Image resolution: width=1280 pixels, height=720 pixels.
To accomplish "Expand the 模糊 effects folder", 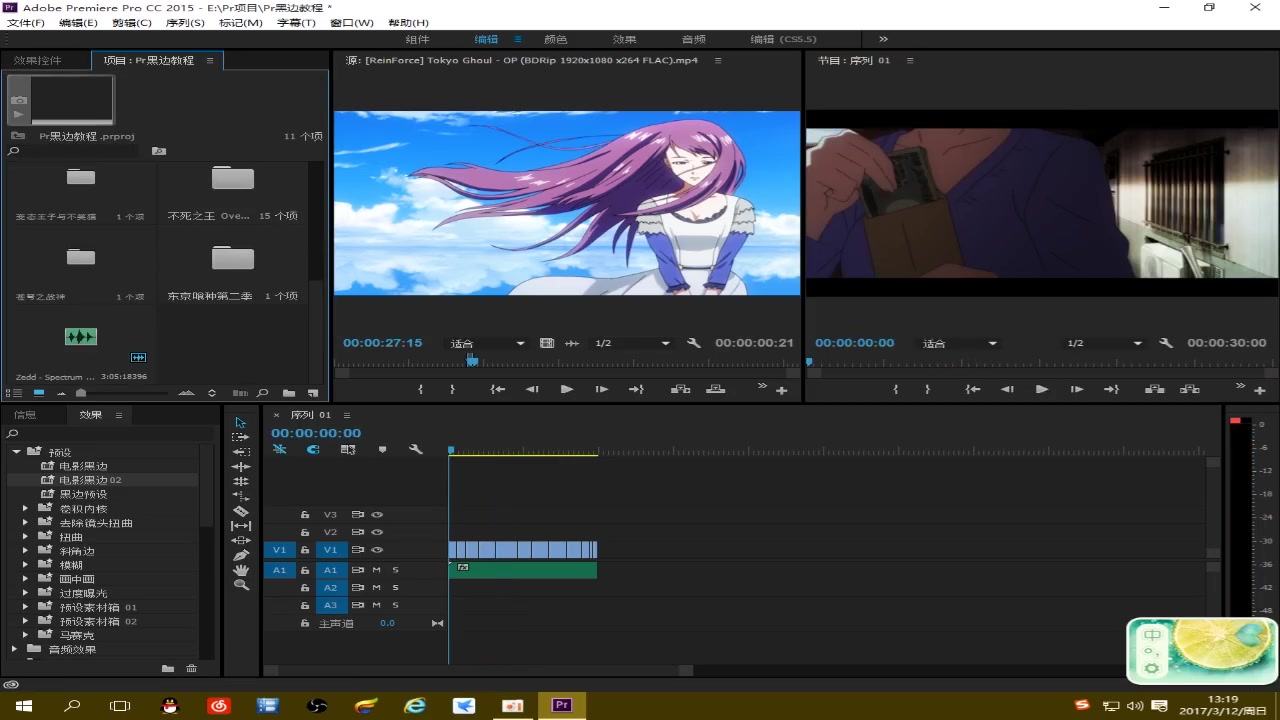I will pos(26,565).
